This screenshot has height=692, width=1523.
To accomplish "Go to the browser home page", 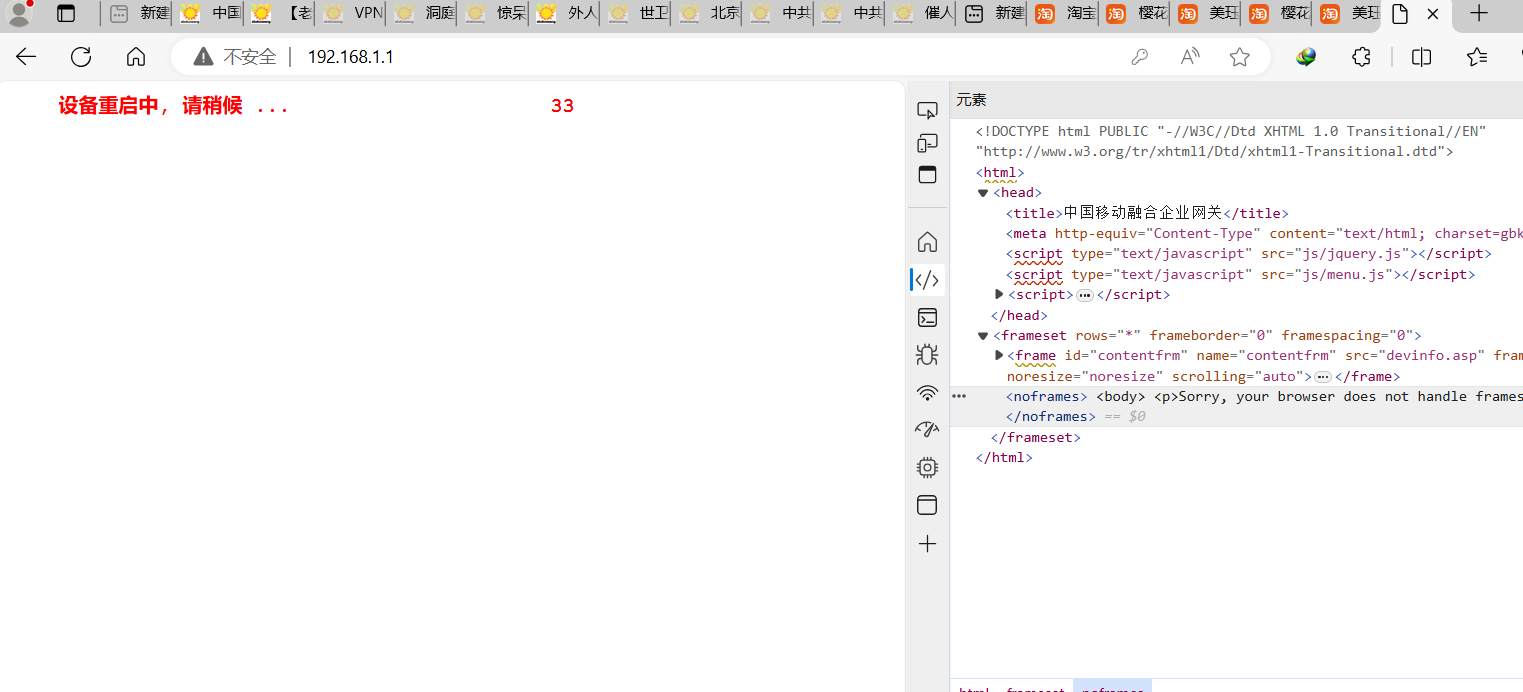I will pyautogui.click(x=136, y=57).
